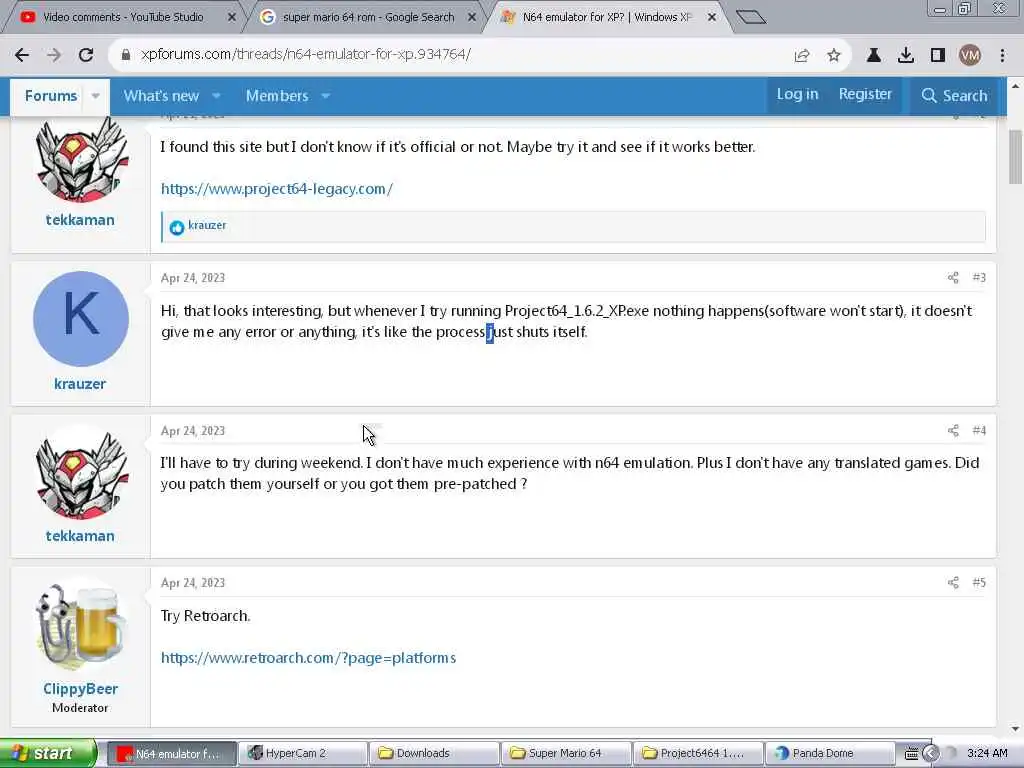
Task: Open the retroarch.com platforms link
Action: 308,658
